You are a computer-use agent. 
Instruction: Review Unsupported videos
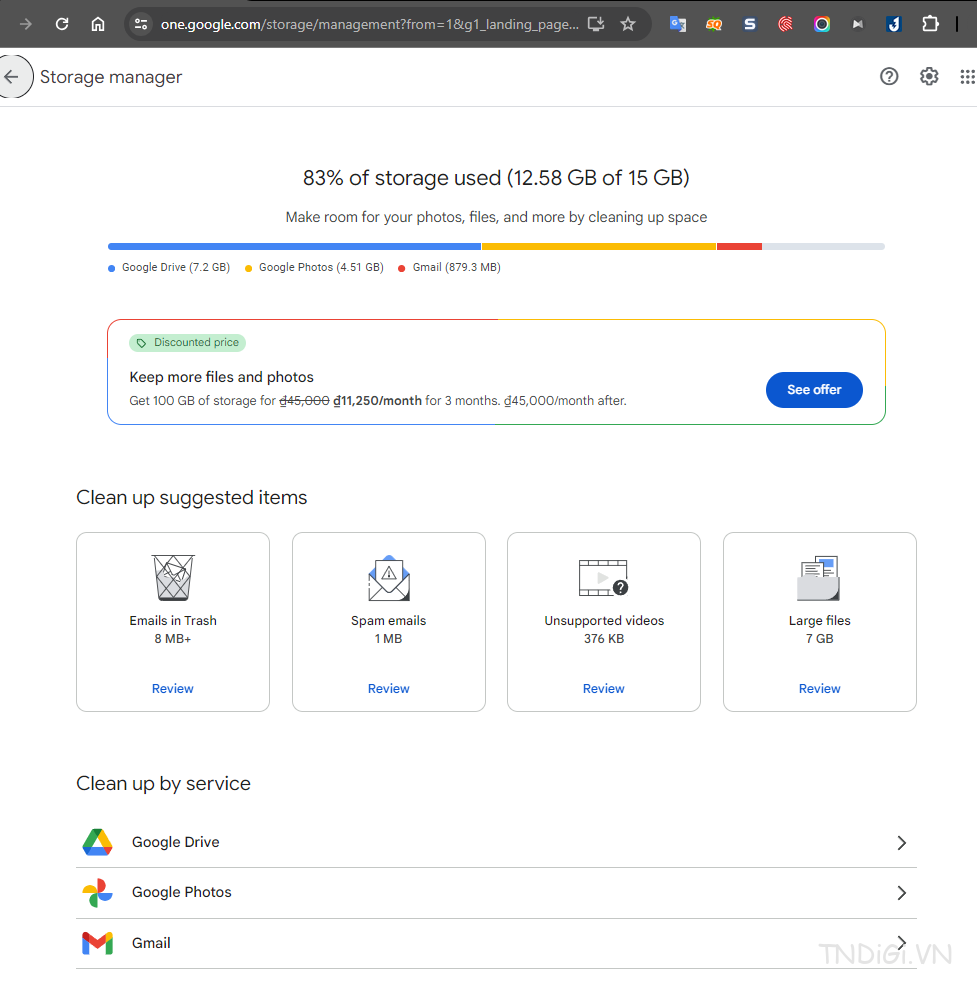pyautogui.click(x=604, y=689)
